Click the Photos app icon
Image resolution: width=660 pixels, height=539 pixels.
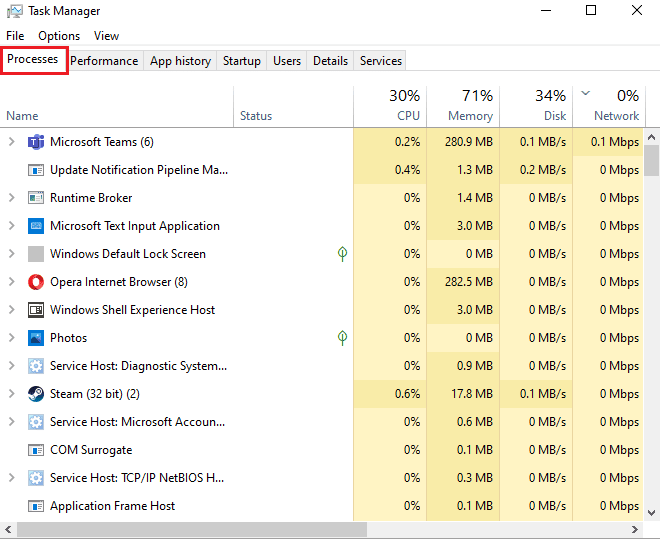pos(36,338)
